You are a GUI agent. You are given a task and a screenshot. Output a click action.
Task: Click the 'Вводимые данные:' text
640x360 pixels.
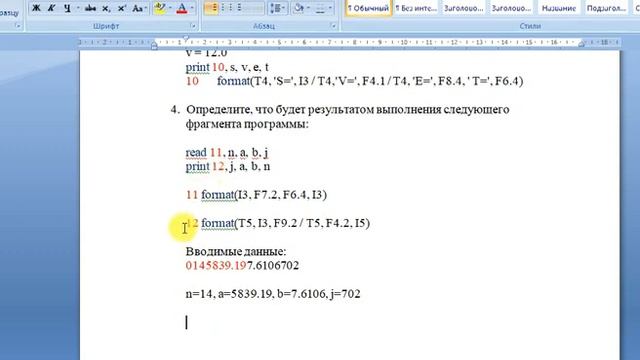(x=236, y=251)
